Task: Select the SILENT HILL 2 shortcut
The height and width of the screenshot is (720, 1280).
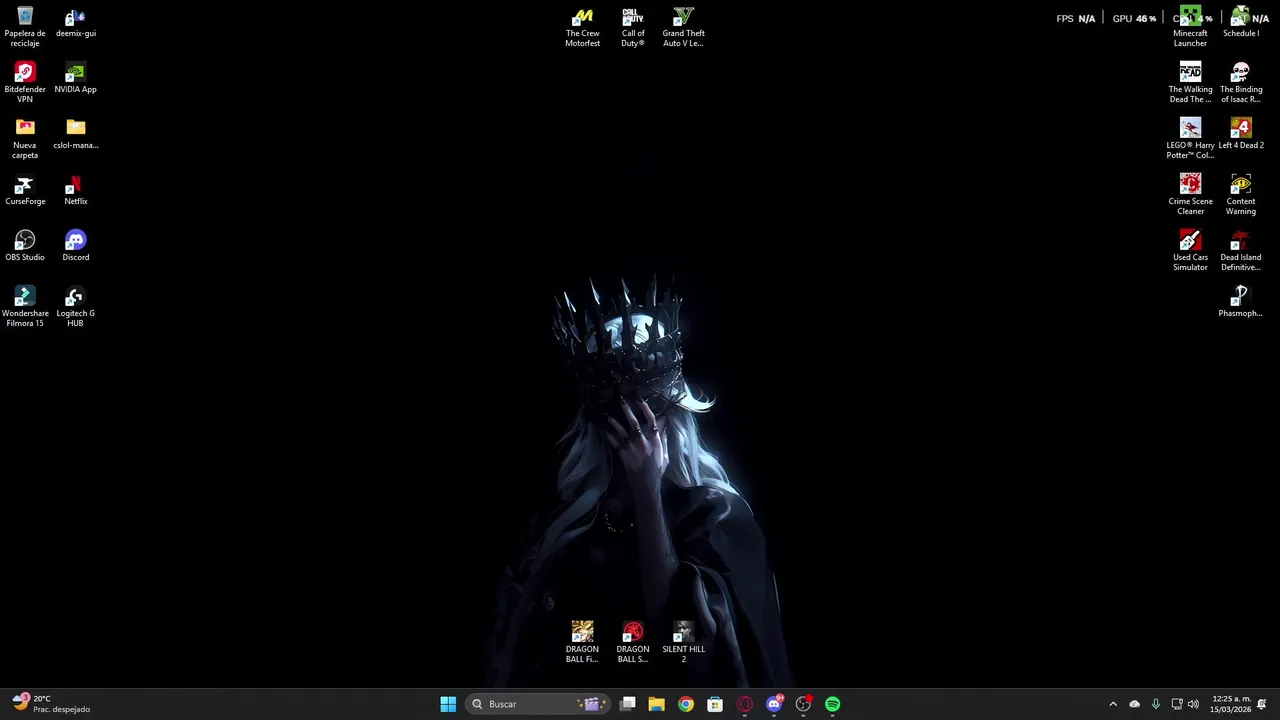Action: [x=683, y=643]
